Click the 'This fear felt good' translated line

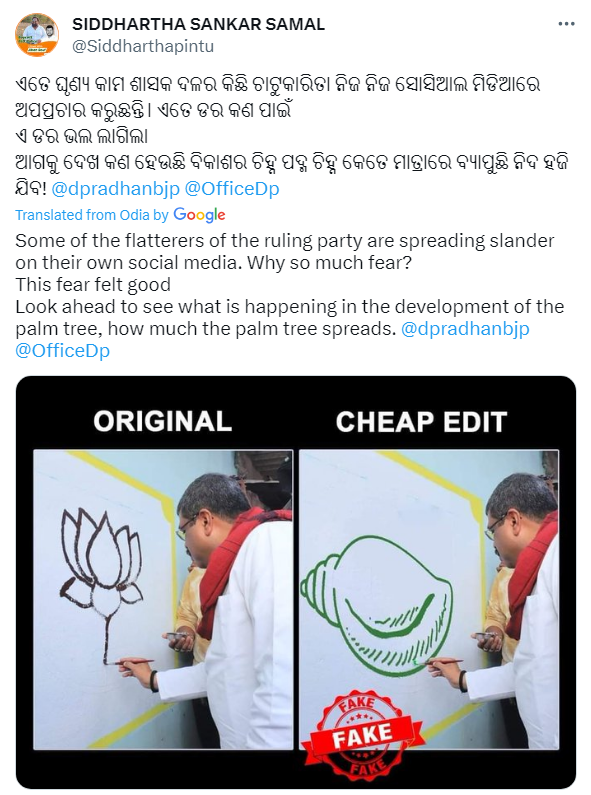coord(93,284)
